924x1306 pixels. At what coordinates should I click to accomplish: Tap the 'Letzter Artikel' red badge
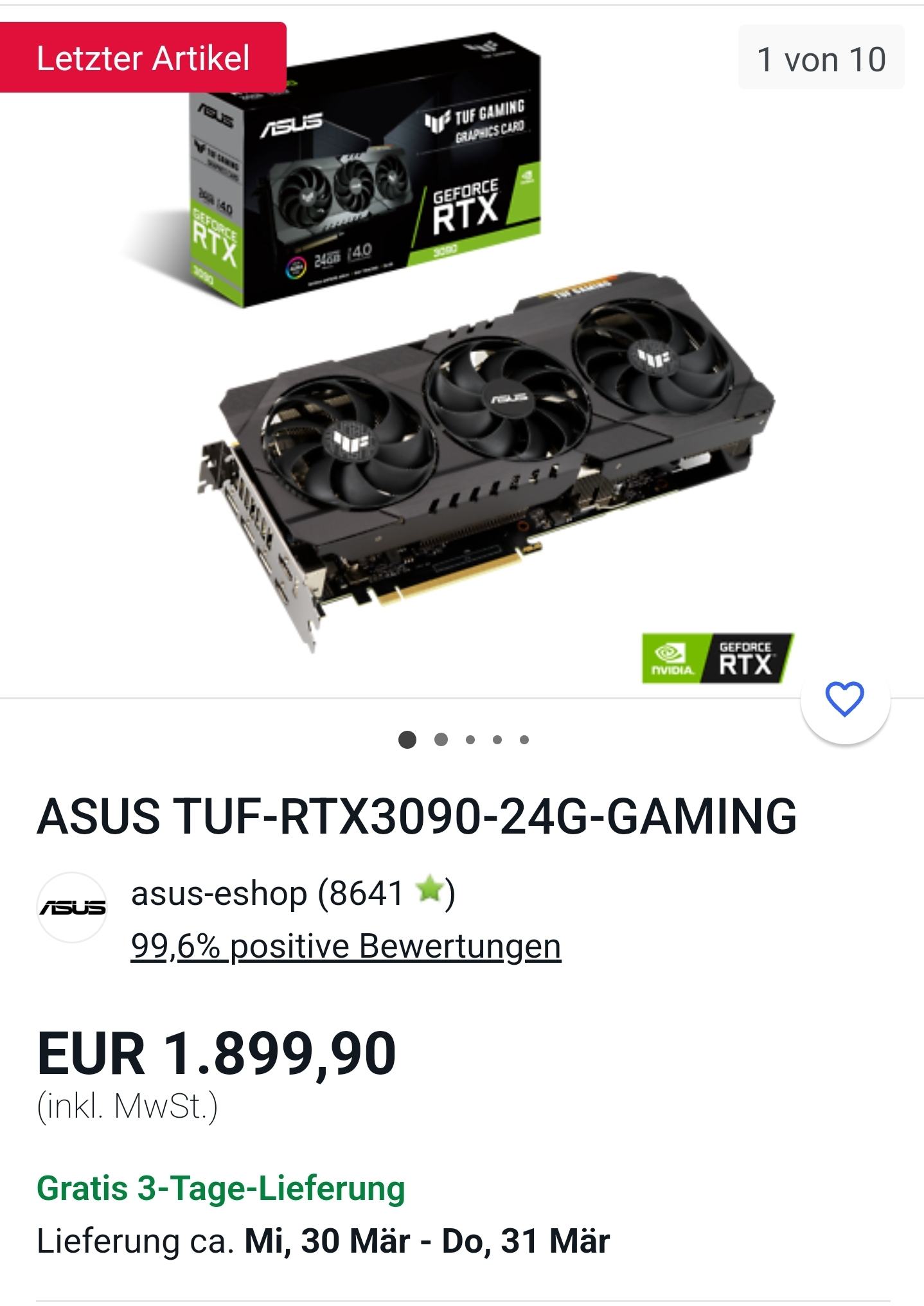coord(143,58)
